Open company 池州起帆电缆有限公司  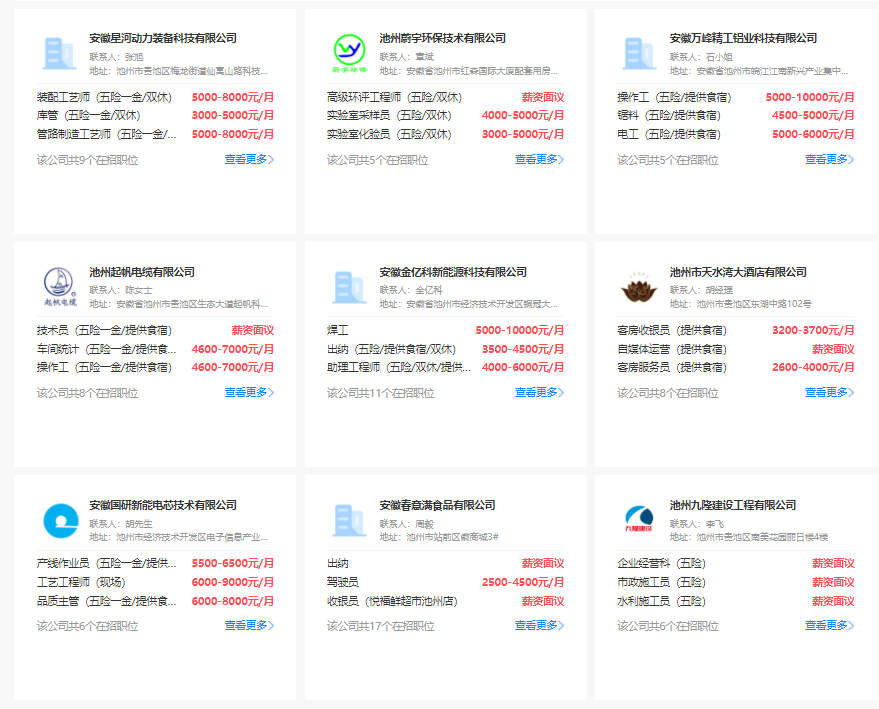click(142, 272)
